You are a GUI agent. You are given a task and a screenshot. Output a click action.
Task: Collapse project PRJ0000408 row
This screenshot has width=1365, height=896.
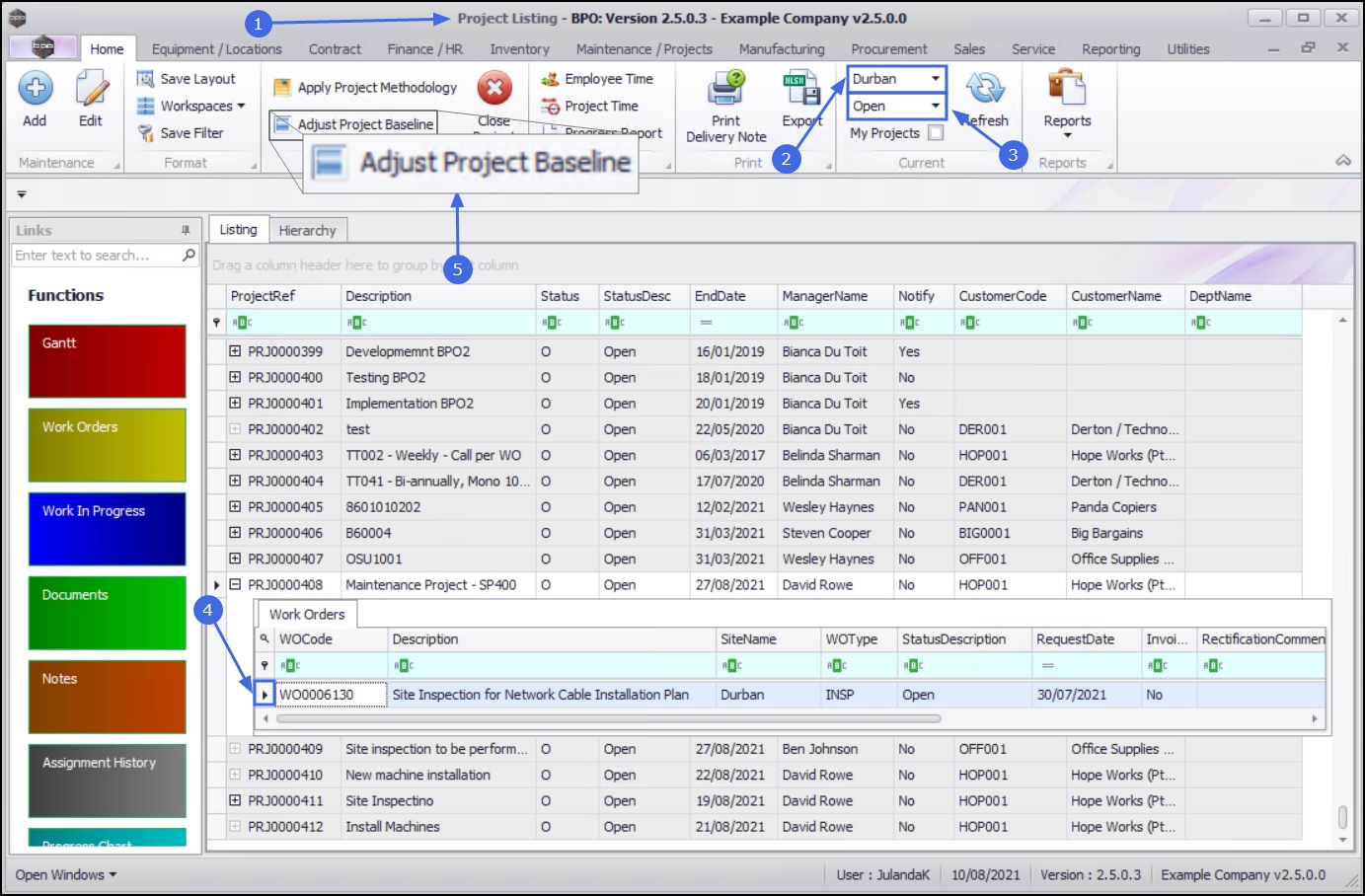[x=235, y=584]
